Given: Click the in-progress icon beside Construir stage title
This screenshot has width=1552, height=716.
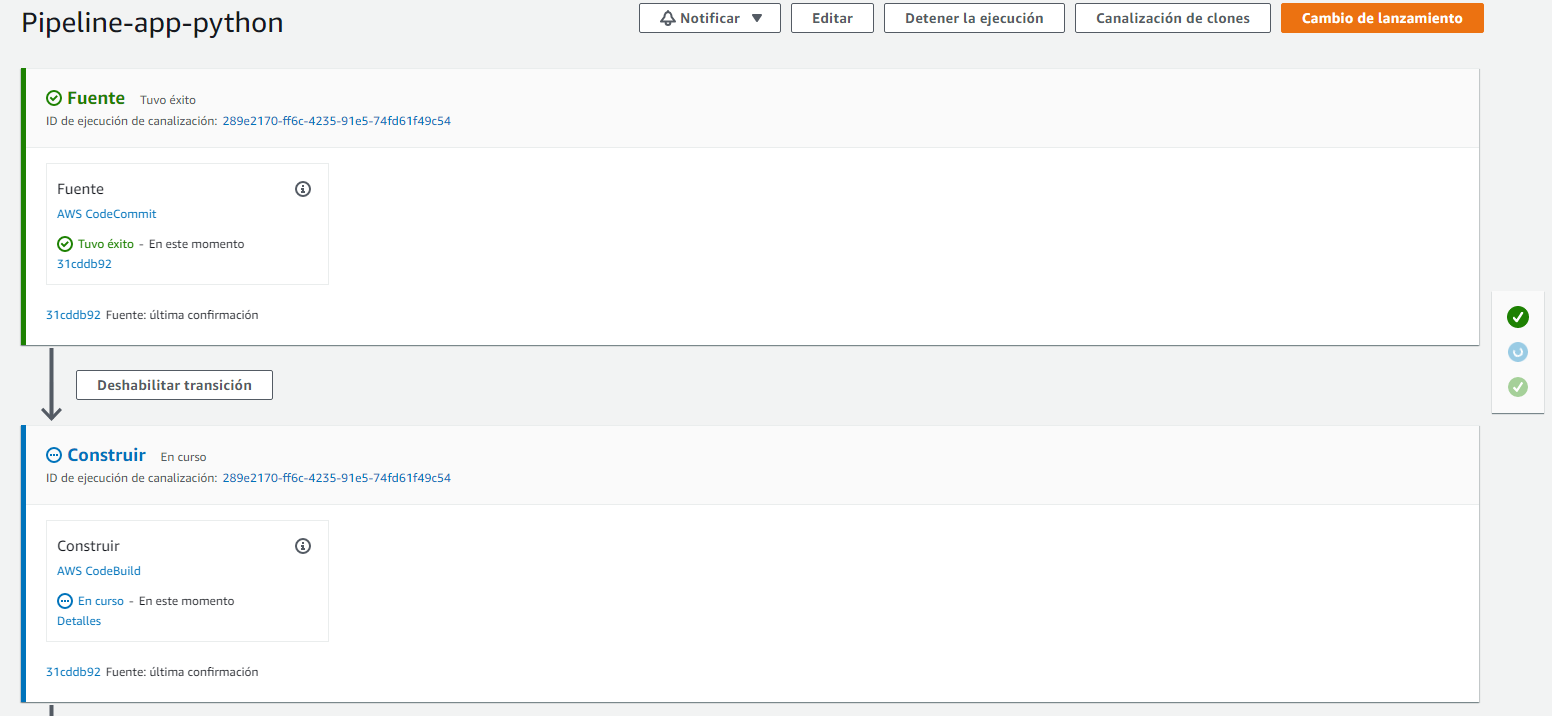Looking at the screenshot, I should (54, 455).
